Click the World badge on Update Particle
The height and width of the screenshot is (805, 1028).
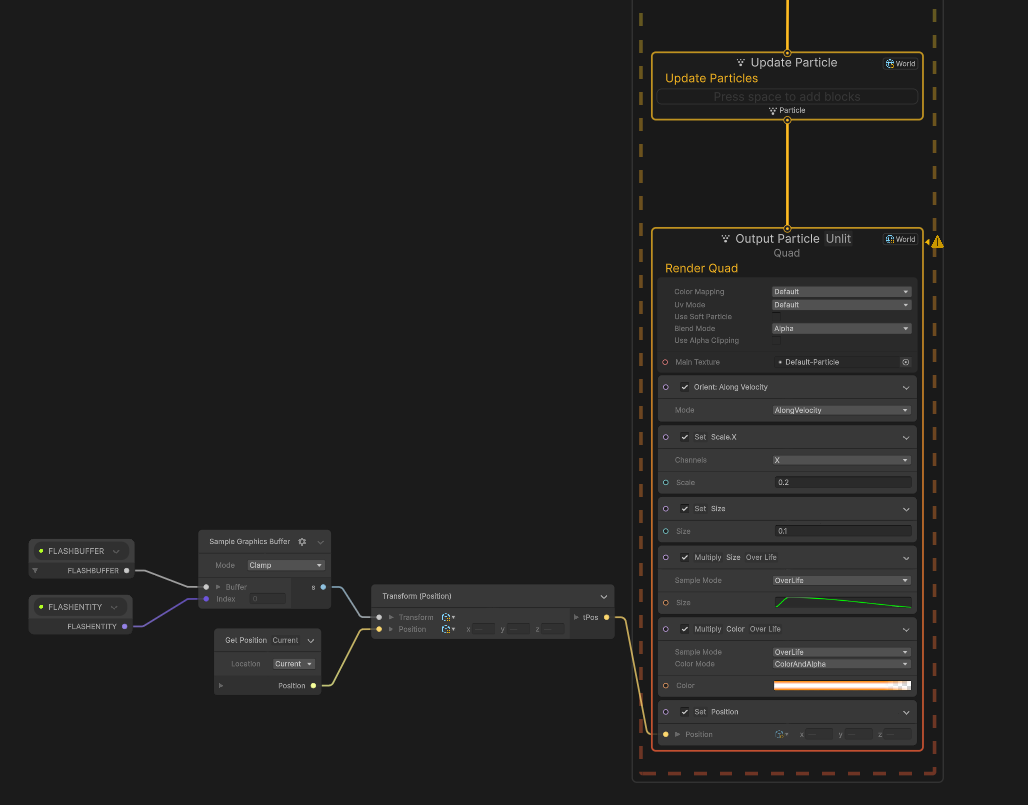click(899, 63)
